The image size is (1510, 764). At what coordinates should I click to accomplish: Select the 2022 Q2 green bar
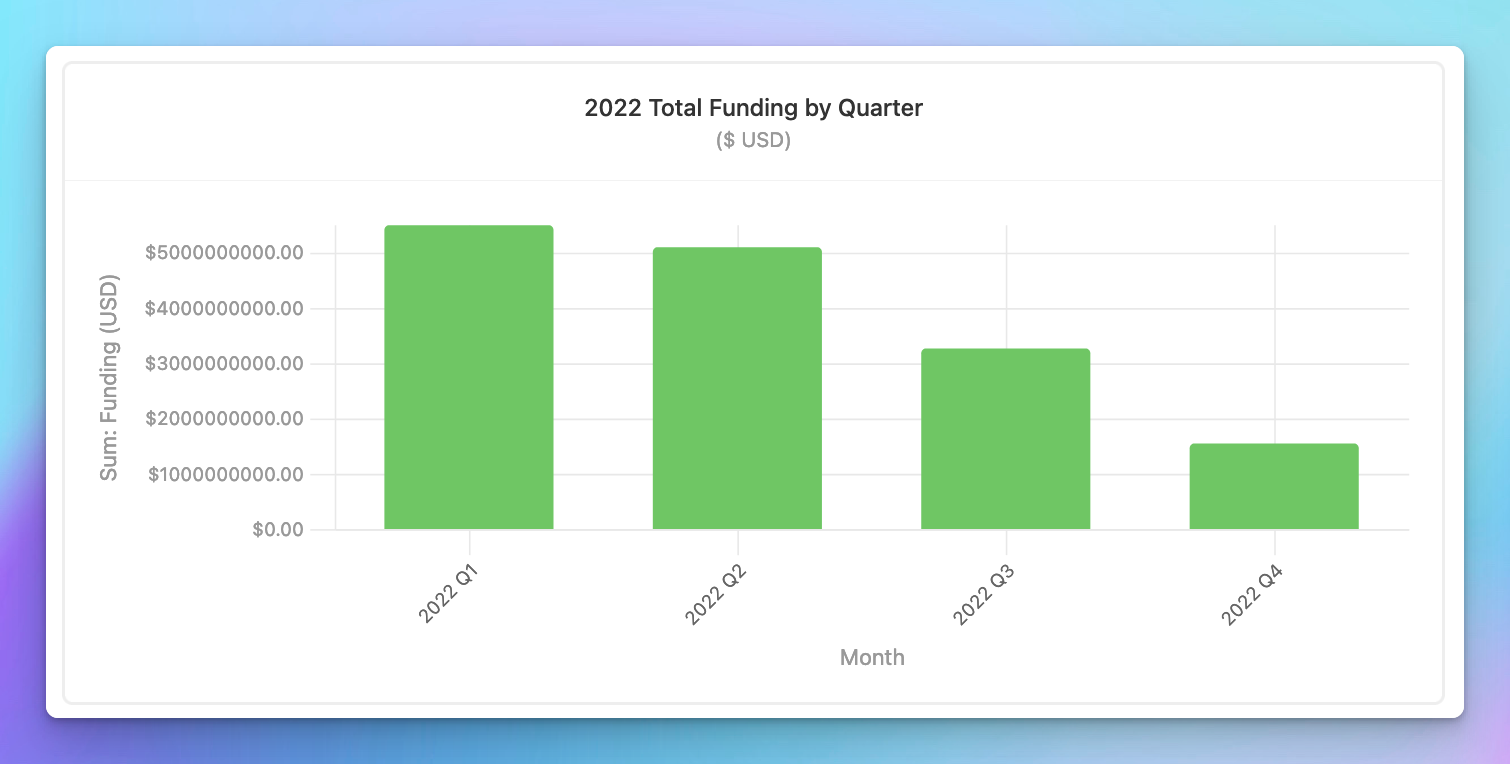tap(737, 388)
